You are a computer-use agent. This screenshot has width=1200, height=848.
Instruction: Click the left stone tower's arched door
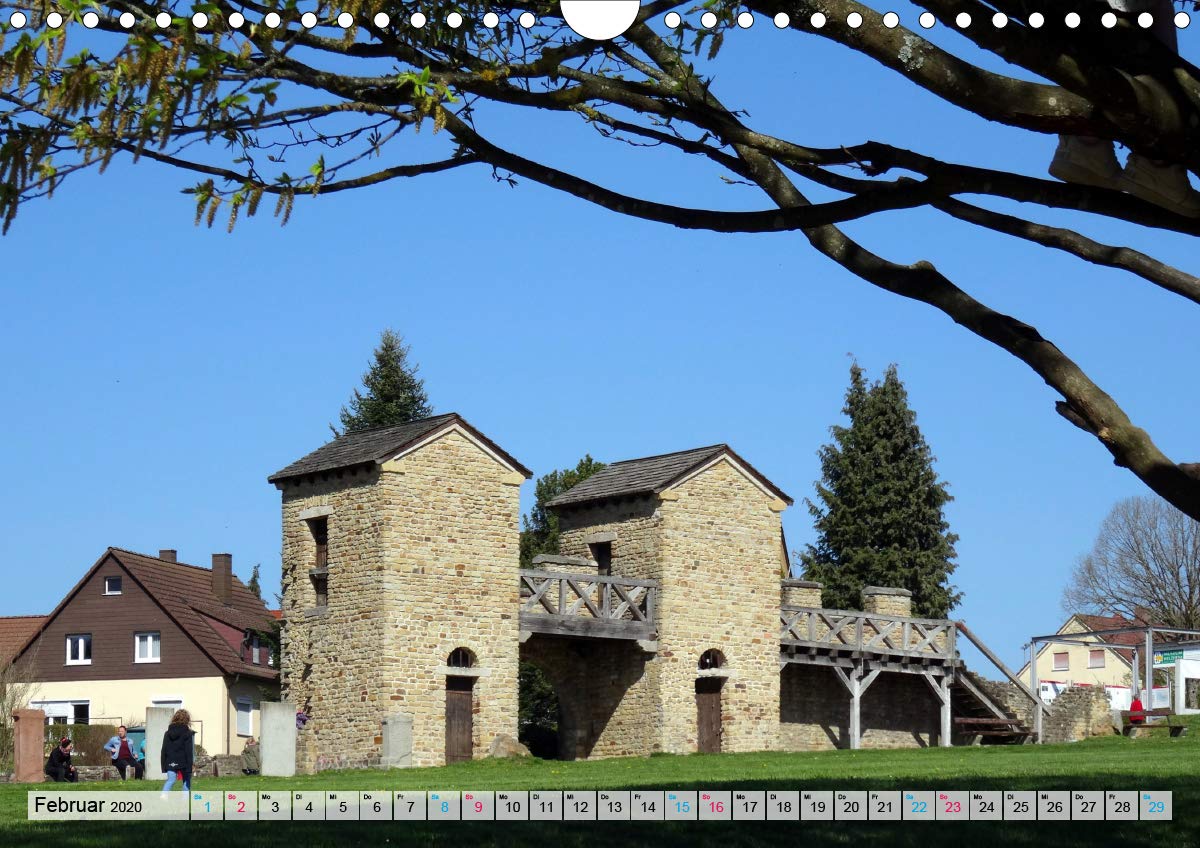pyautogui.click(x=459, y=717)
